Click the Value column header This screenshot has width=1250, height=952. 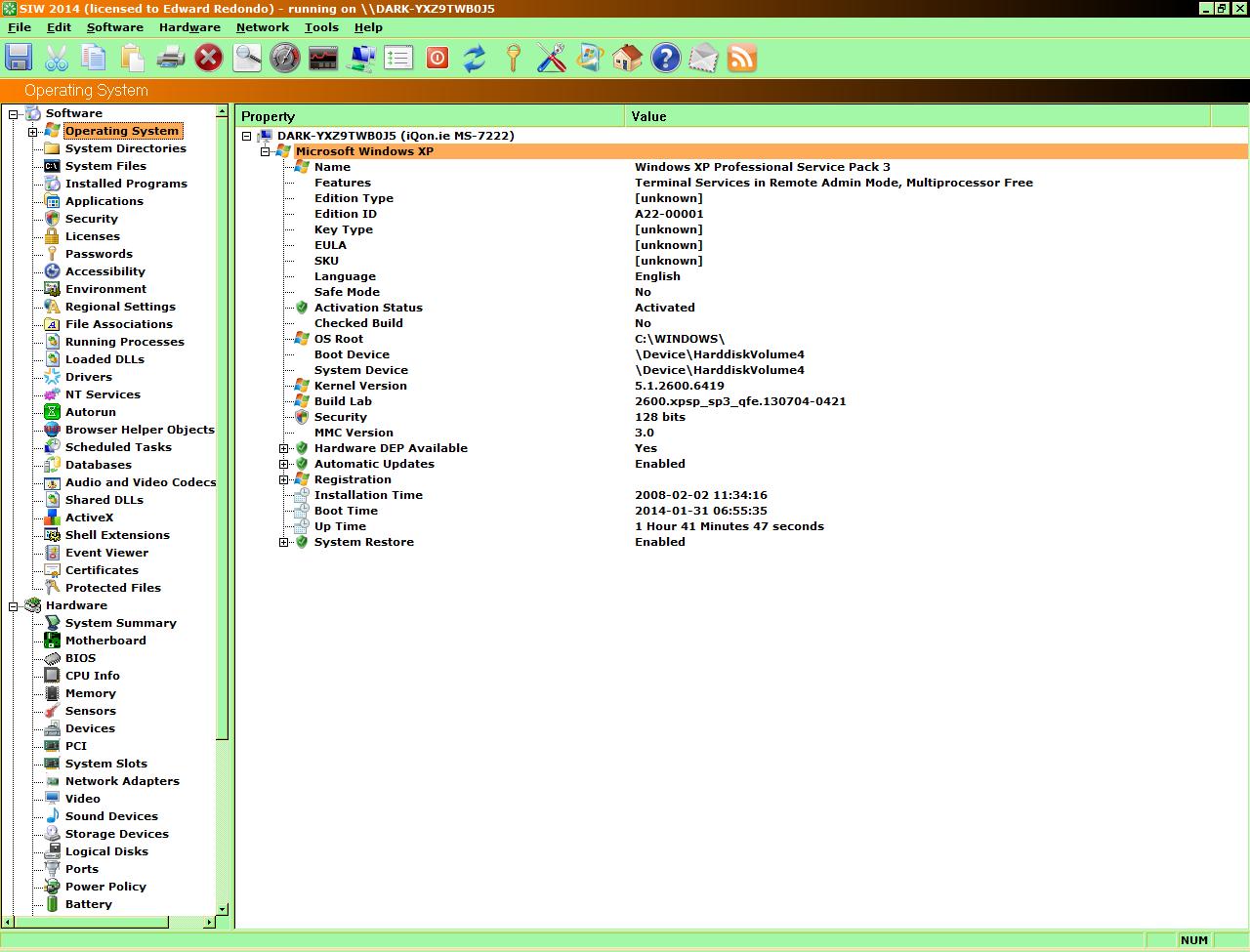coord(917,116)
